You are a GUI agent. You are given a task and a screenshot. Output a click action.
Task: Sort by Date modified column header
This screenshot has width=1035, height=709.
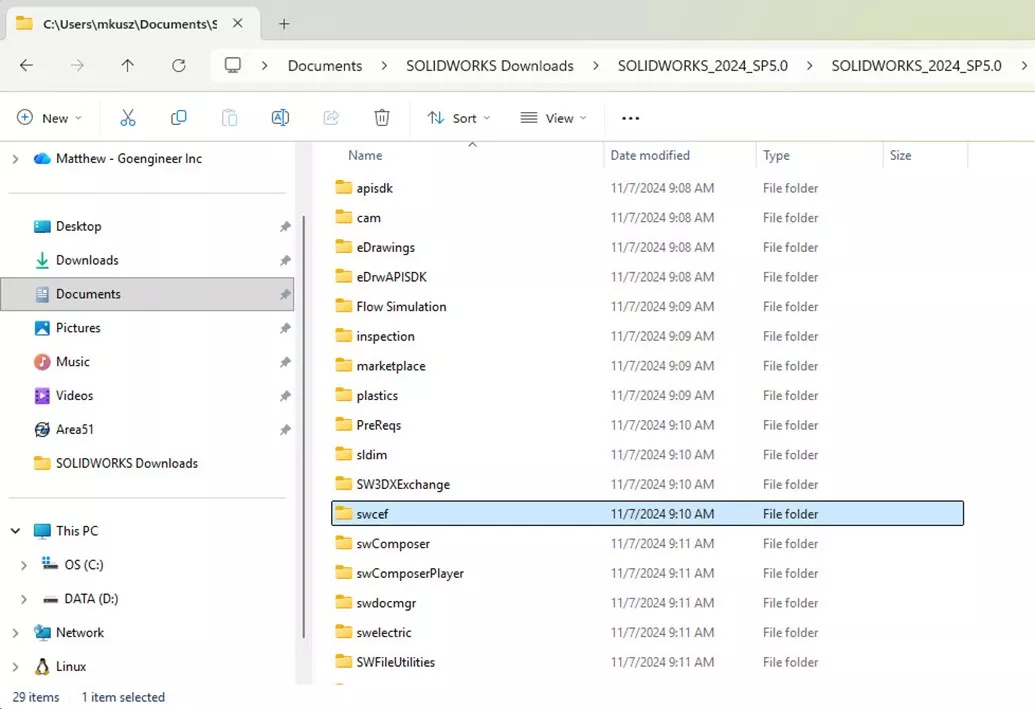pos(650,155)
